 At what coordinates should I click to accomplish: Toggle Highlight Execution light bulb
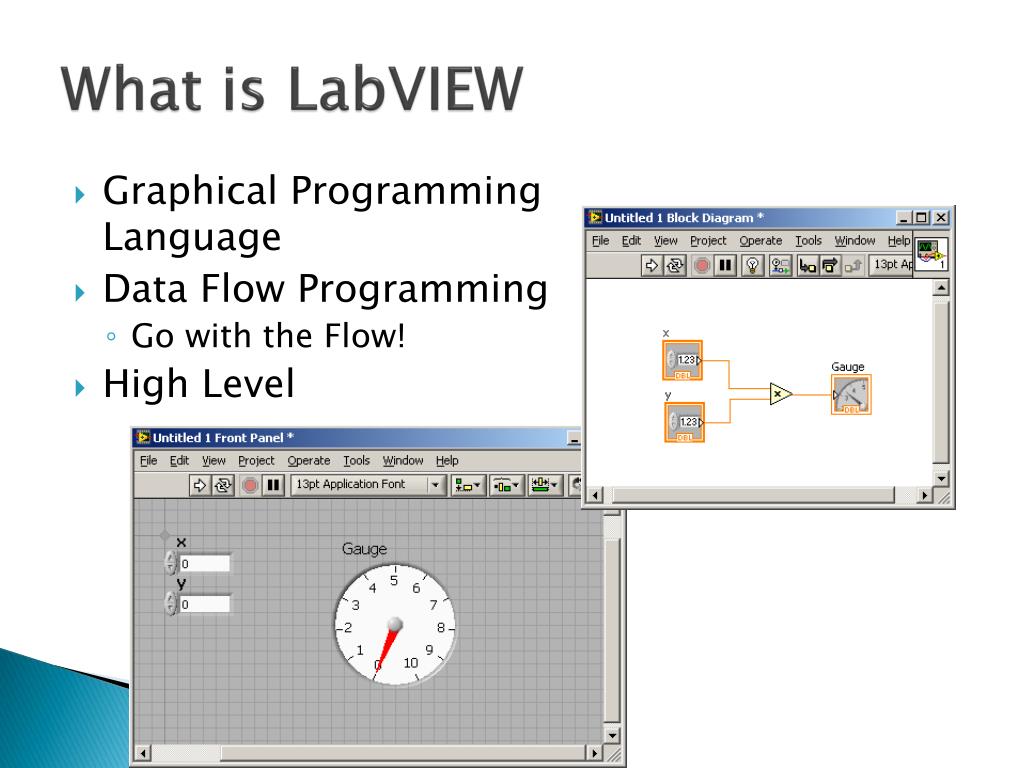coord(752,264)
